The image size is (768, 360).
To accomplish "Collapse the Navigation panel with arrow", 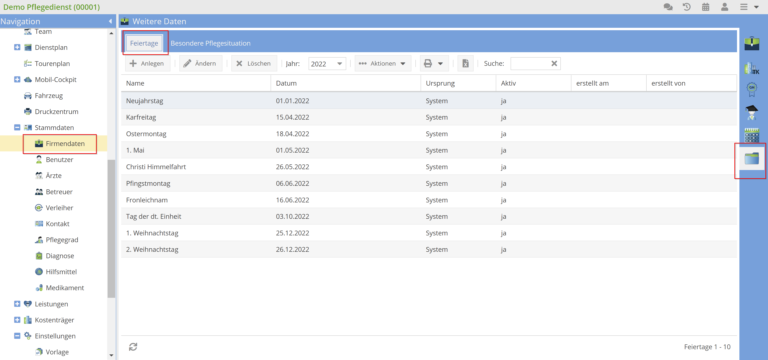I will [x=110, y=22].
